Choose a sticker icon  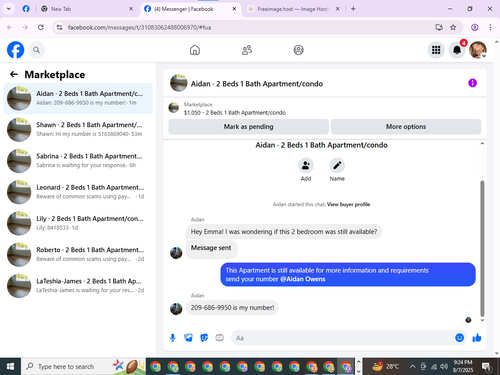coord(204,338)
